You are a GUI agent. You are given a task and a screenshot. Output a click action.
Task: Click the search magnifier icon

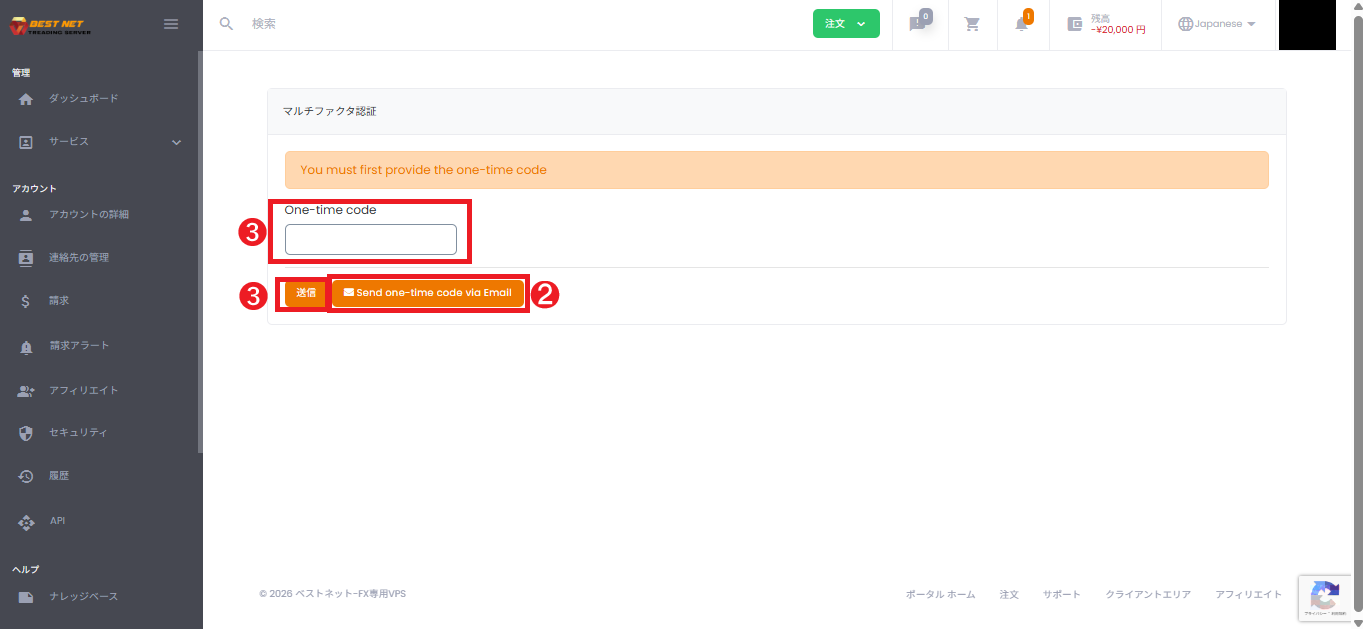tap(227, 24)
